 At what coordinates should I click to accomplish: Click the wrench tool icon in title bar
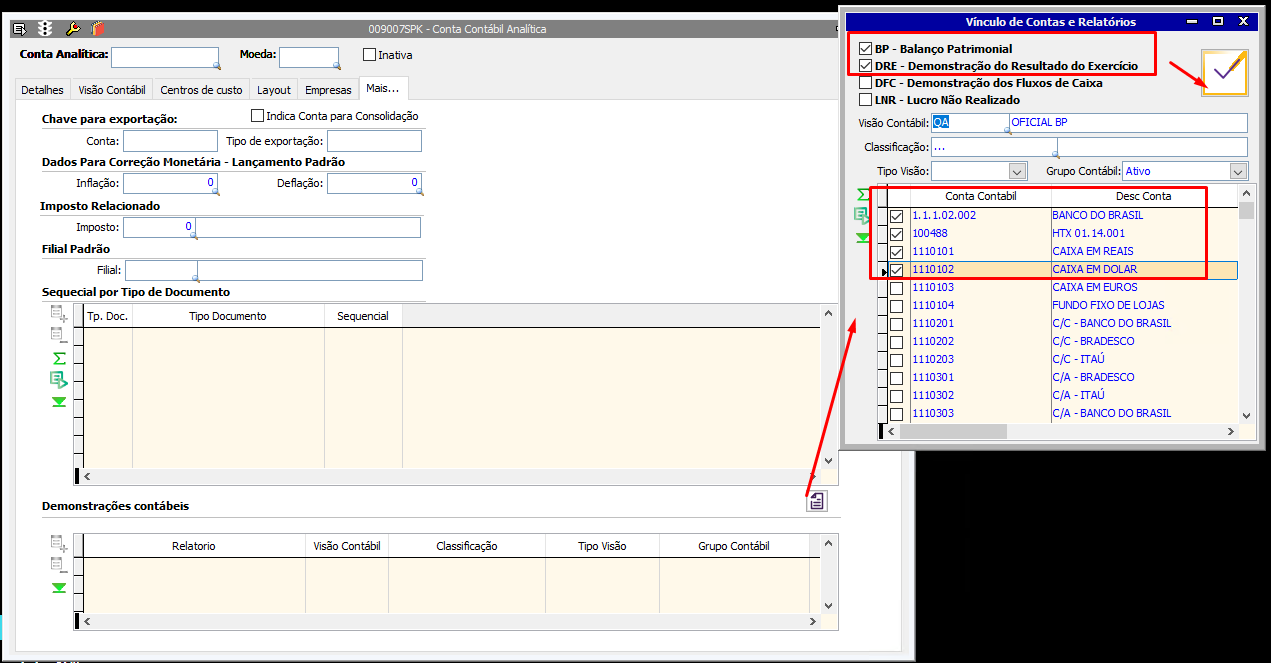coord(73,29)
